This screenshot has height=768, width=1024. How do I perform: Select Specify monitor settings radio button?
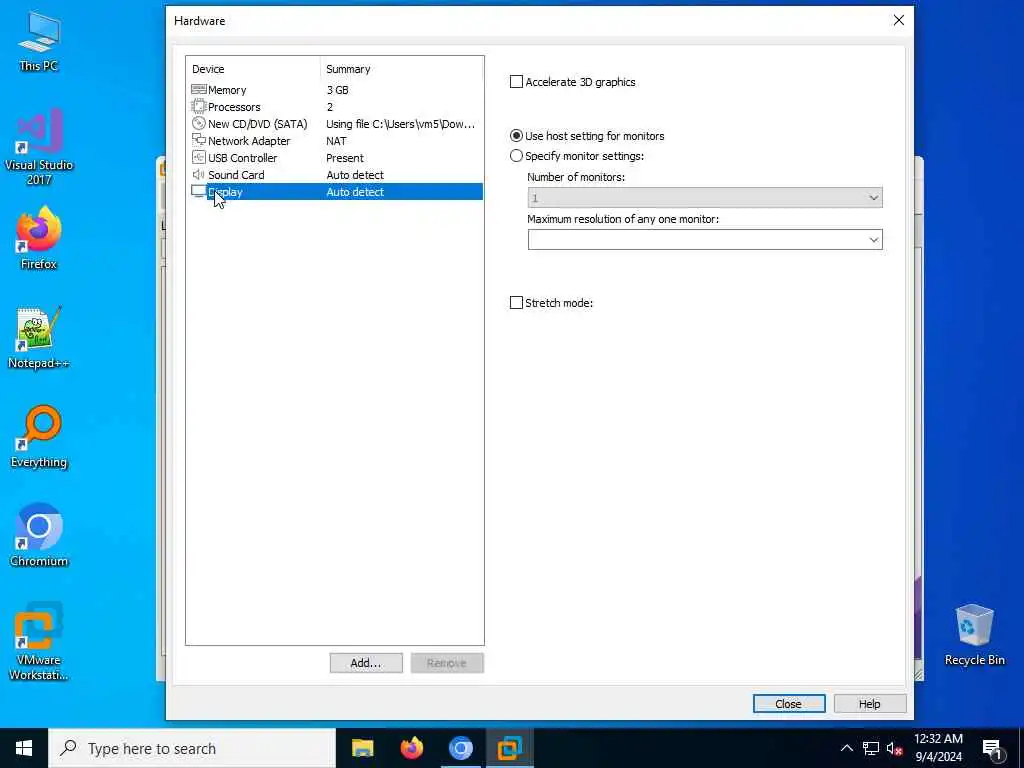coord(516,155)
